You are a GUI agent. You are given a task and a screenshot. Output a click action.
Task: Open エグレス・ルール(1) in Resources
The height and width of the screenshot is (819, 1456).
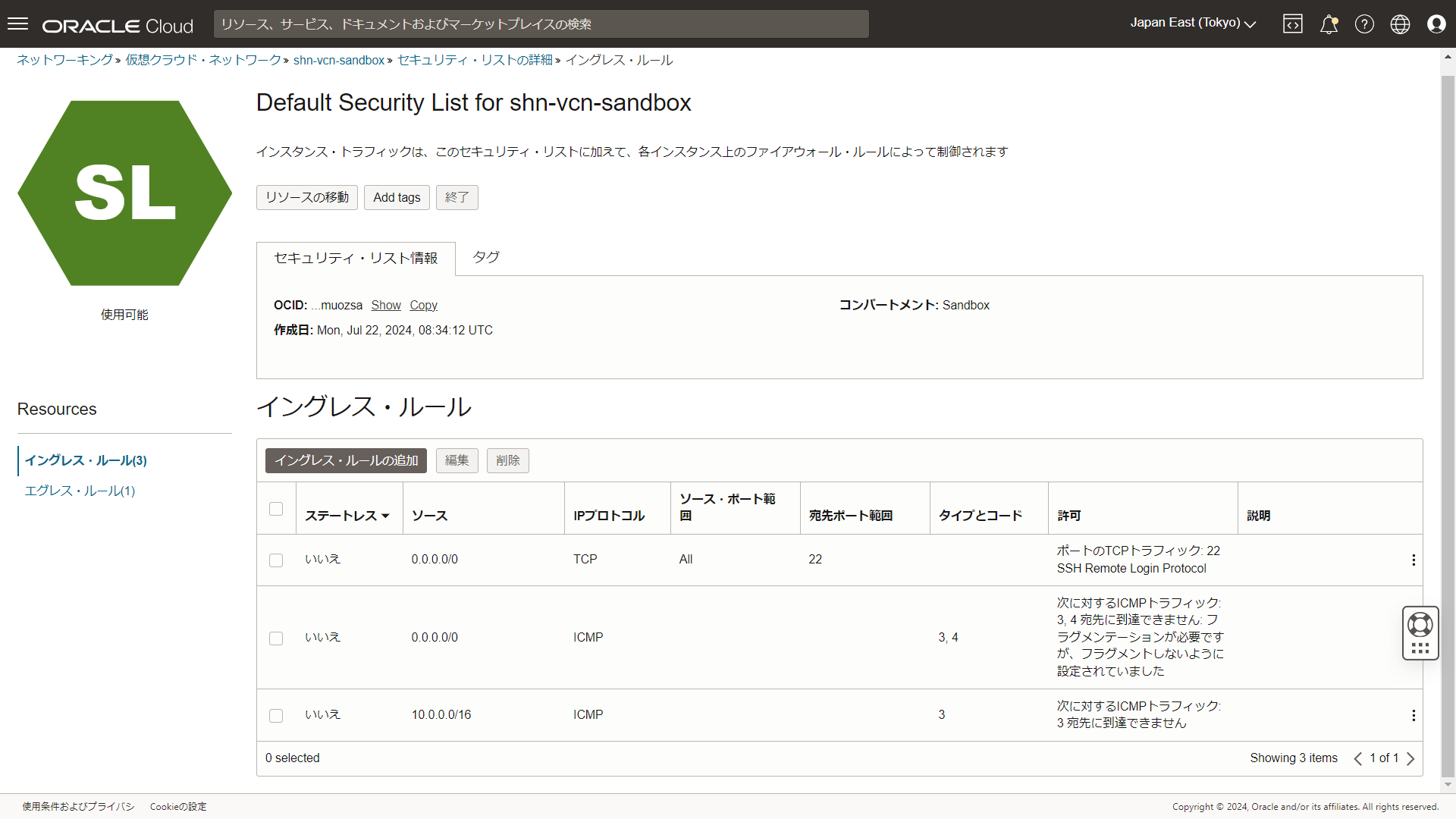80,491
